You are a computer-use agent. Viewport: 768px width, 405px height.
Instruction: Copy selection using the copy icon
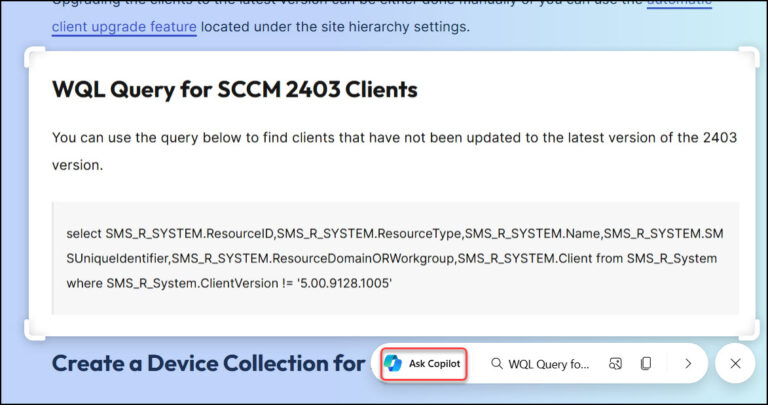pyautogui.click(x=646, y=363)
